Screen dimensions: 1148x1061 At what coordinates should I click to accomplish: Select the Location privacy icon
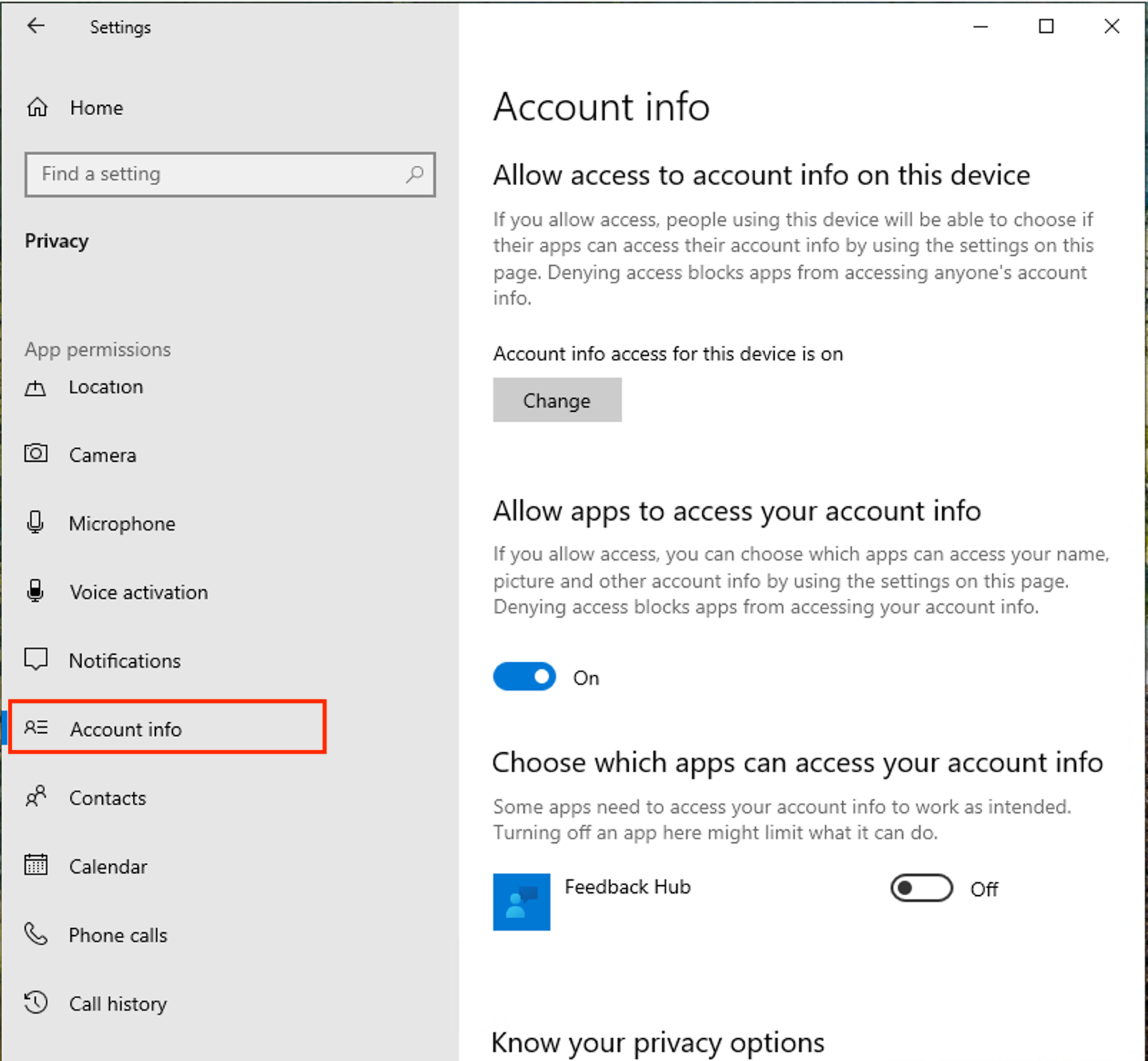click(x=36, y=387)
